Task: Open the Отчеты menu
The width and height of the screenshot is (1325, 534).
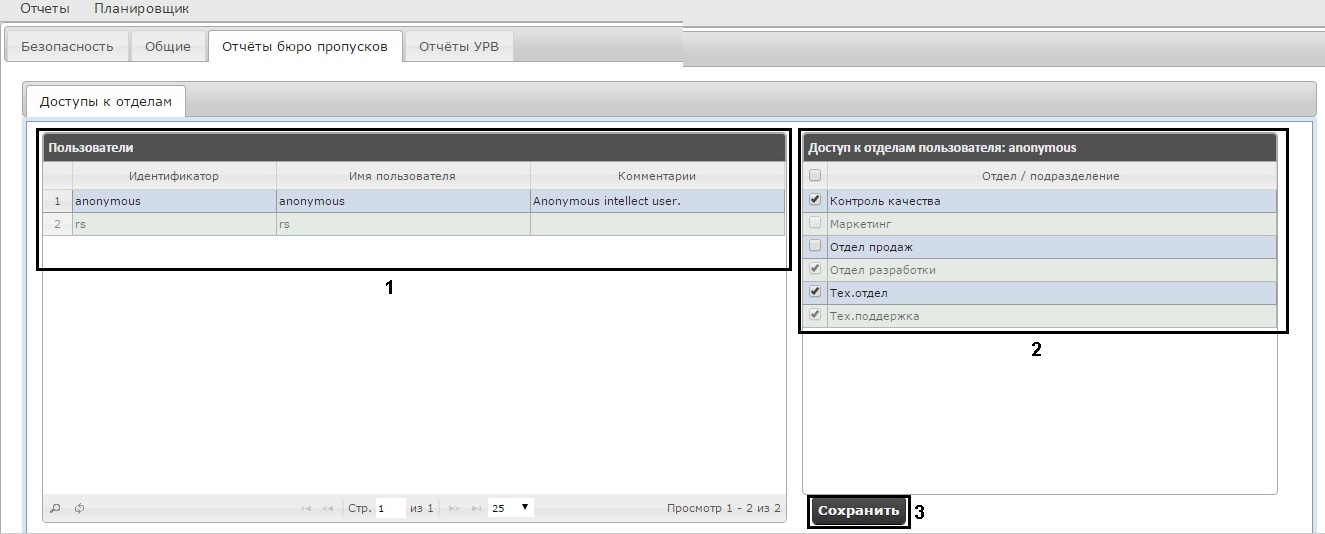Action: click(x=45, y=9)
